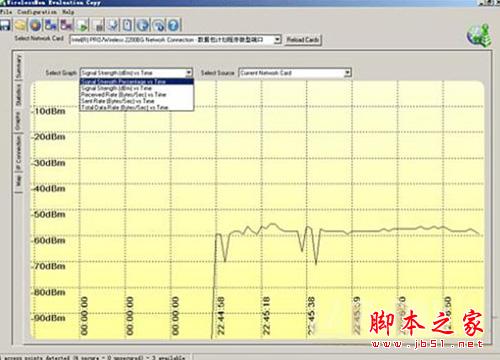The image size is (500, 360).
Task: Click the orange globe toolbar icon
Action: coord(36,25)
